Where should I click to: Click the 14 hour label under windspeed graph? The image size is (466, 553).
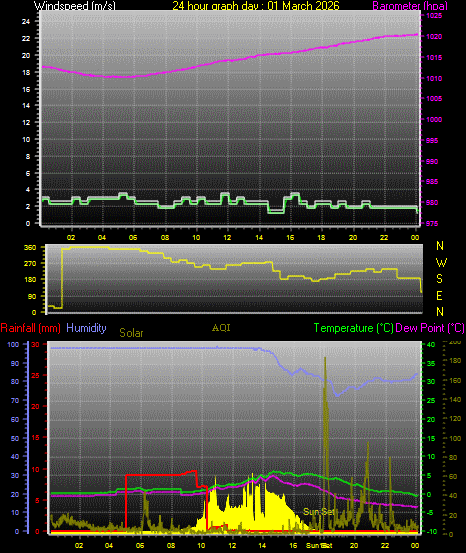[x=259, y=237]
